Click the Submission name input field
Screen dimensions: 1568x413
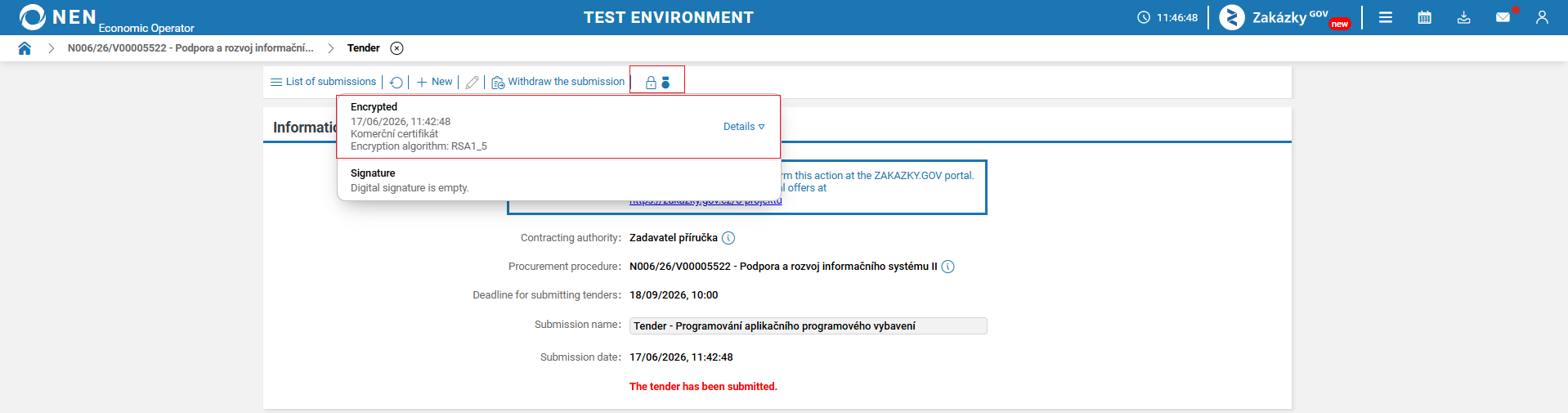click(808, 325)
